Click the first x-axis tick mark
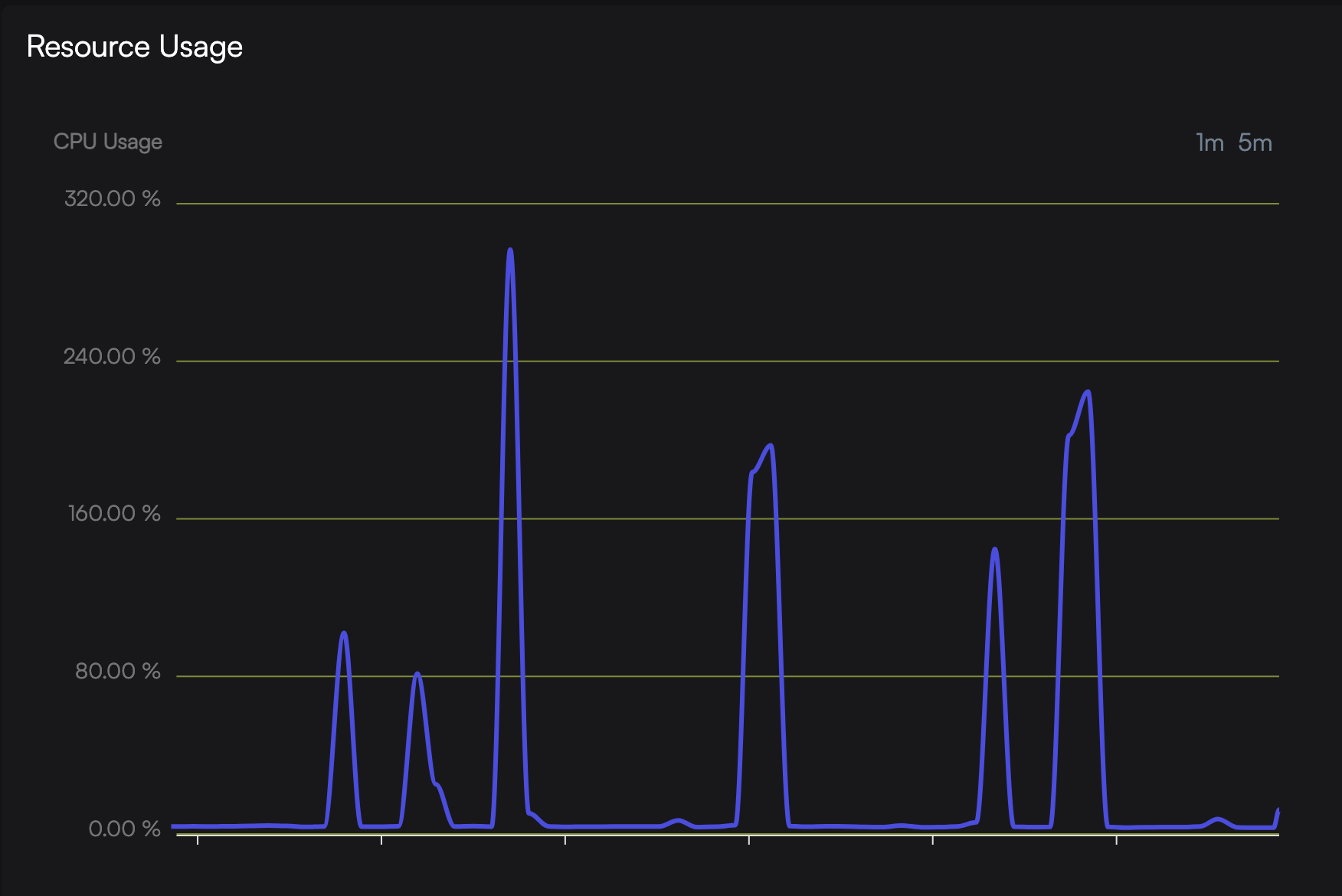Screen dimensions: 1342x896 tap(198, 840)
